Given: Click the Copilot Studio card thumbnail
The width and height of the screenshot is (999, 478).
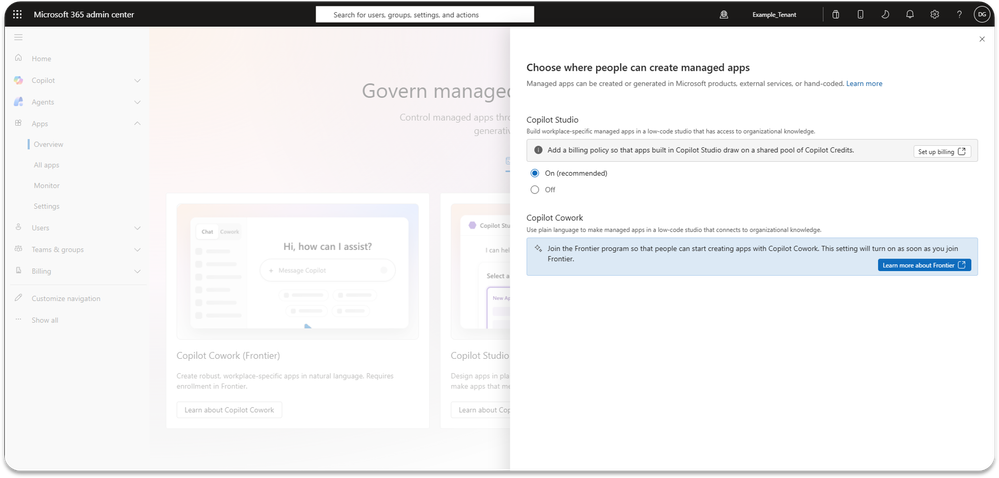Looking at the screenshot, I should point(480,271).
